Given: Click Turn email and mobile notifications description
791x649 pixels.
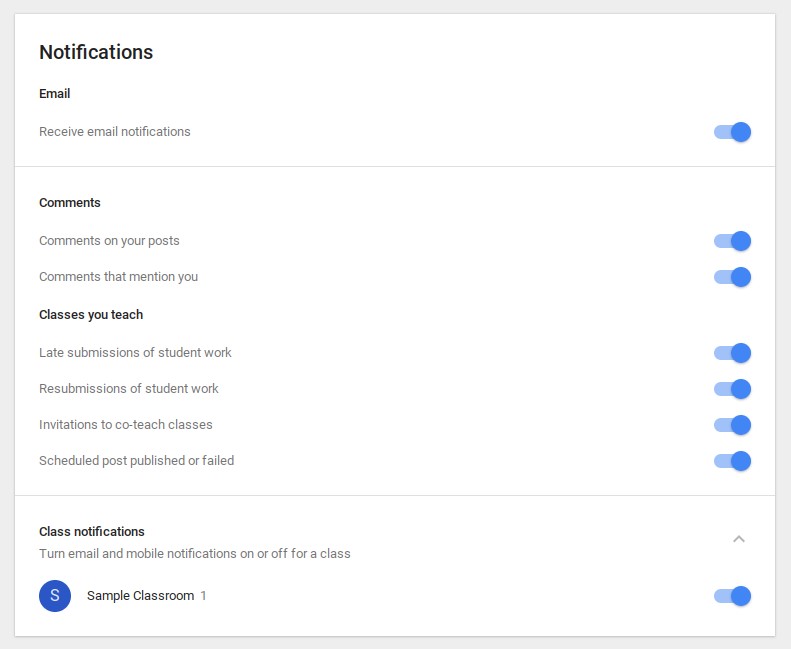Looking at the screenshot, I should [x=195, y=554].
